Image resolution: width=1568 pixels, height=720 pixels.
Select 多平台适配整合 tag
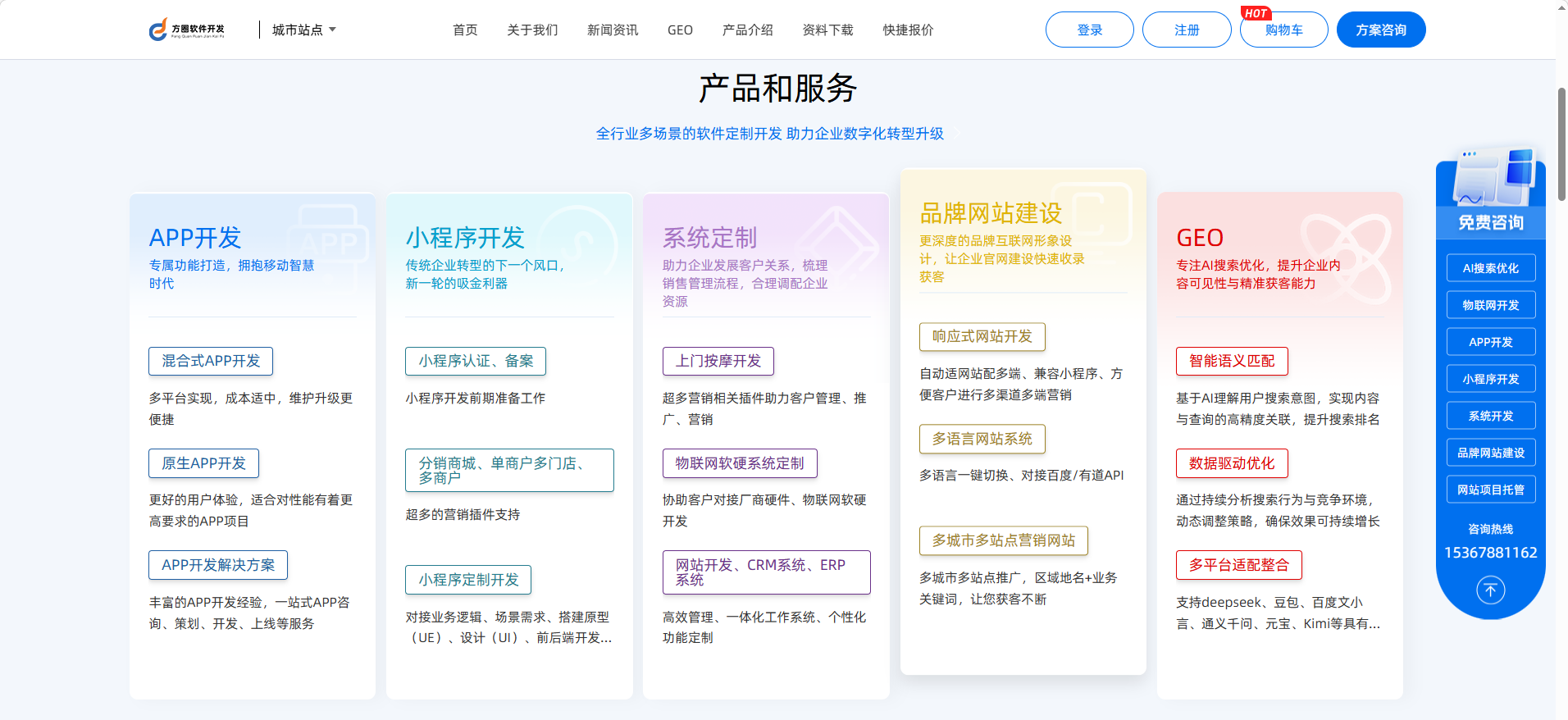coord(1239,565)
